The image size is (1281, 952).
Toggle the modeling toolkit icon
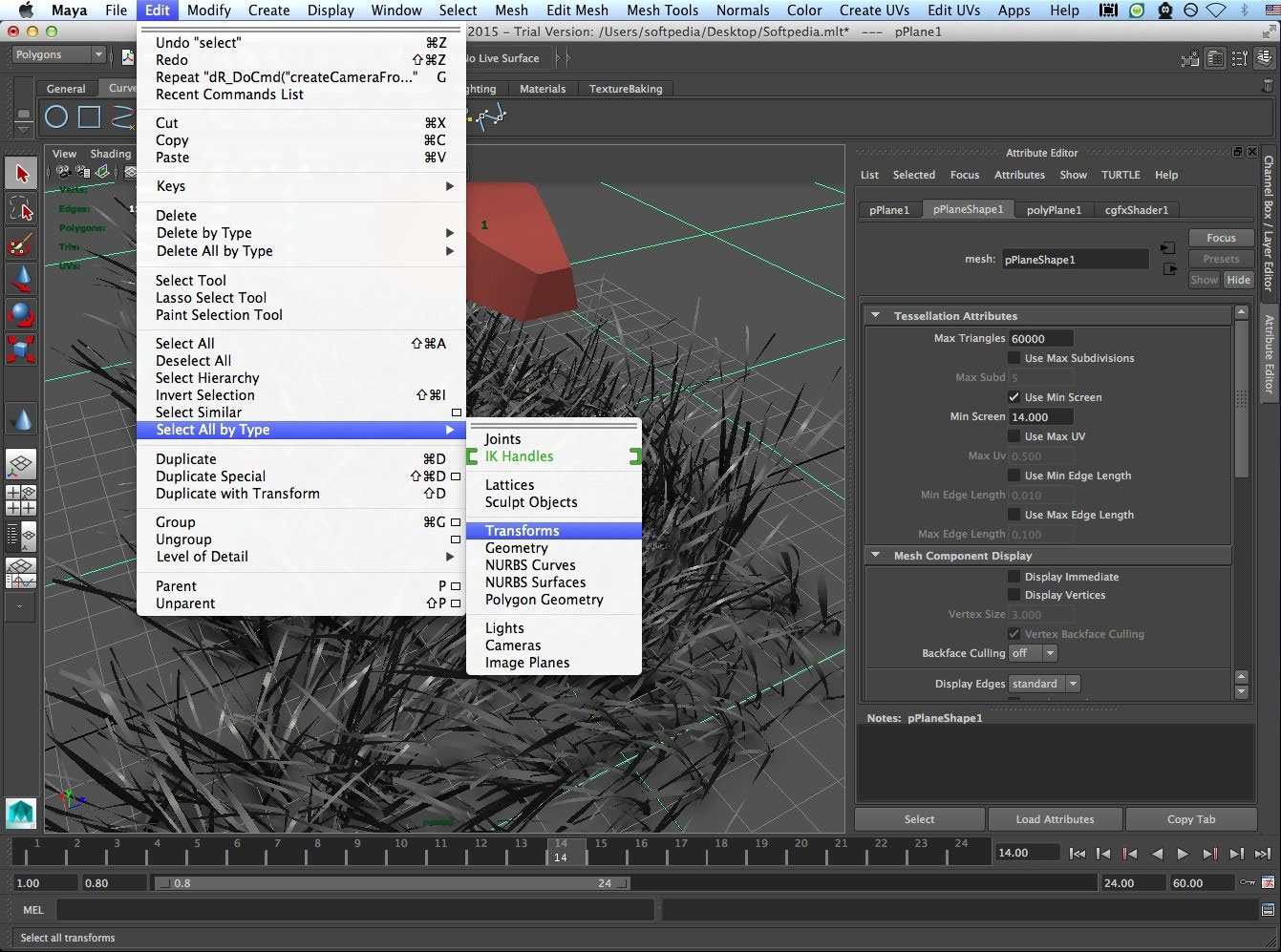[1191, 58]
